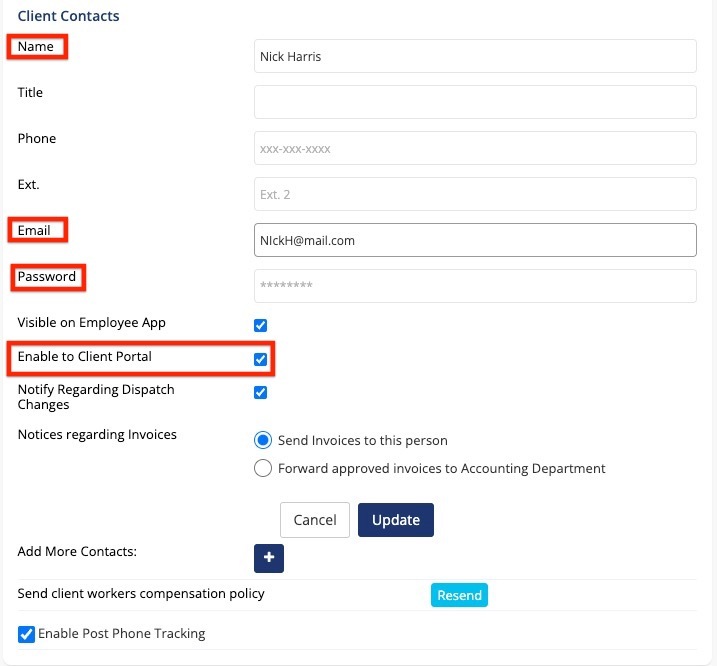Screen dimensions: 717x666
Task: Resend the client workers compensation policy
Action: pyautogui.click(x=459, y=595)
